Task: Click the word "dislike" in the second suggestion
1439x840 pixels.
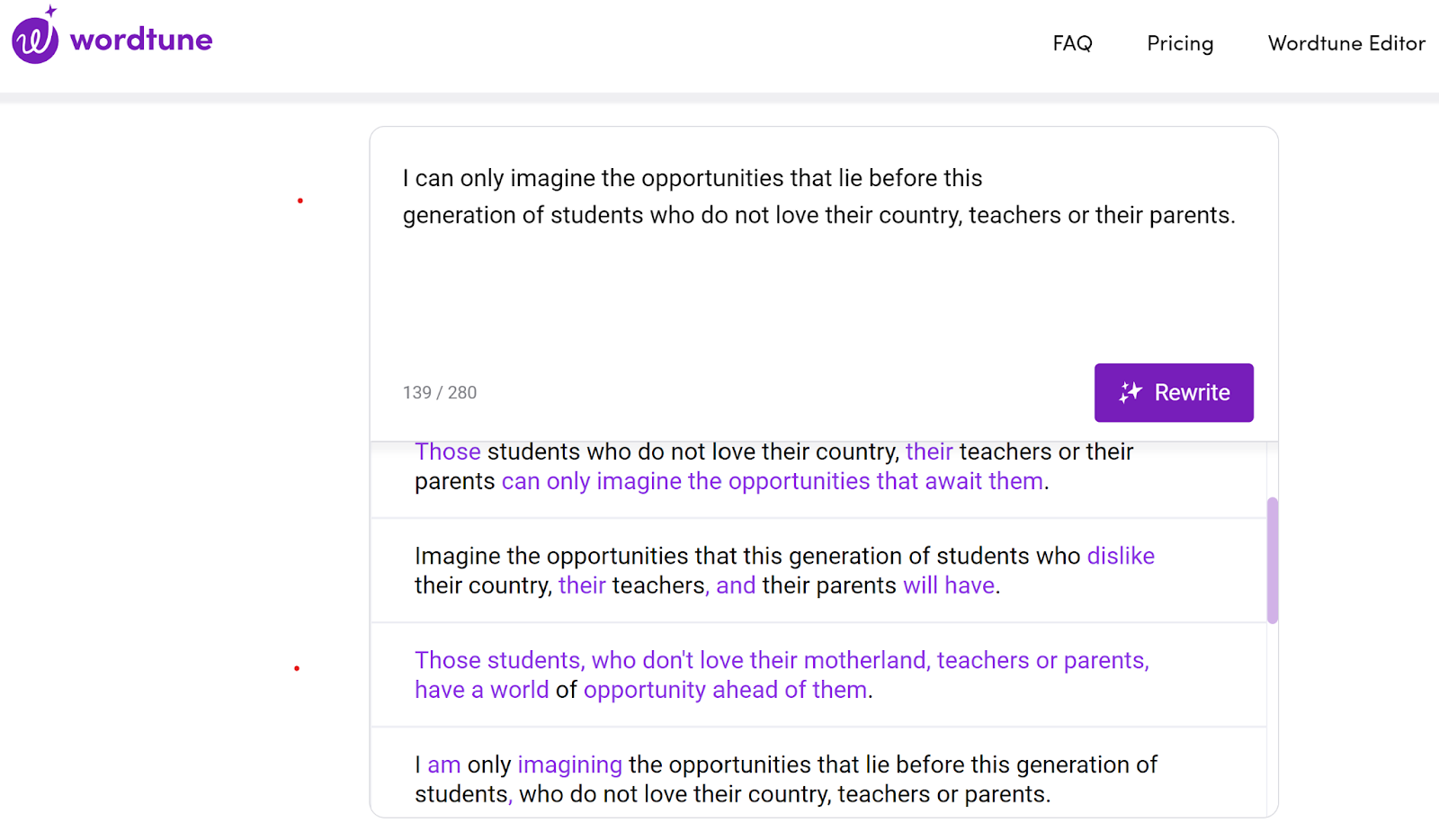Action: (1121, 556)
